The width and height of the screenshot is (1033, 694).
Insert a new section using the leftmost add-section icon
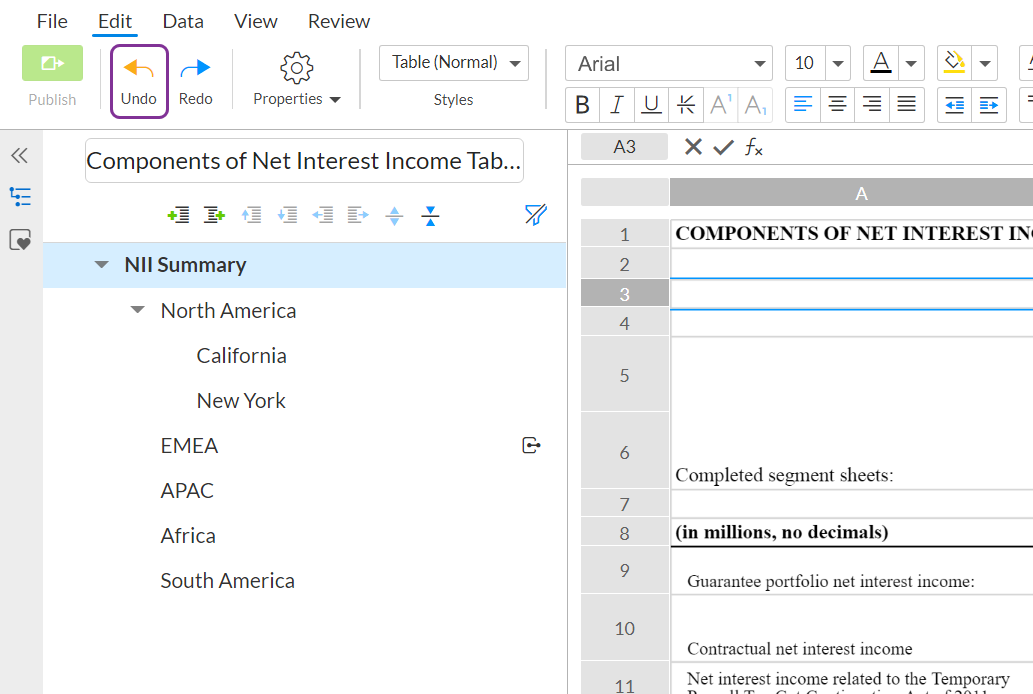click(178, 214)
